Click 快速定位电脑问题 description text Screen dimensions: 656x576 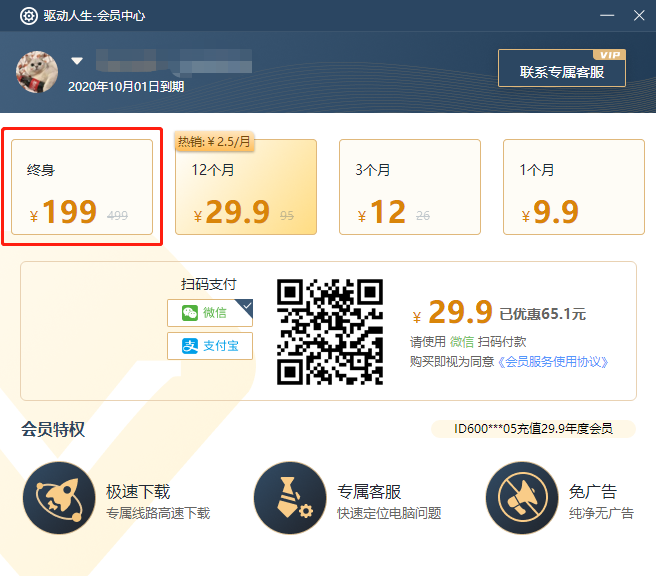click(x=390, y=513)
